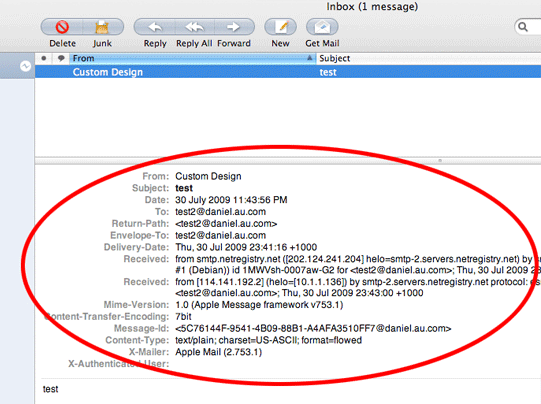Image resolution: width=541 pixels, height=404 pixels.
Task: Sort messages by the Subject column
Action: 429,58
